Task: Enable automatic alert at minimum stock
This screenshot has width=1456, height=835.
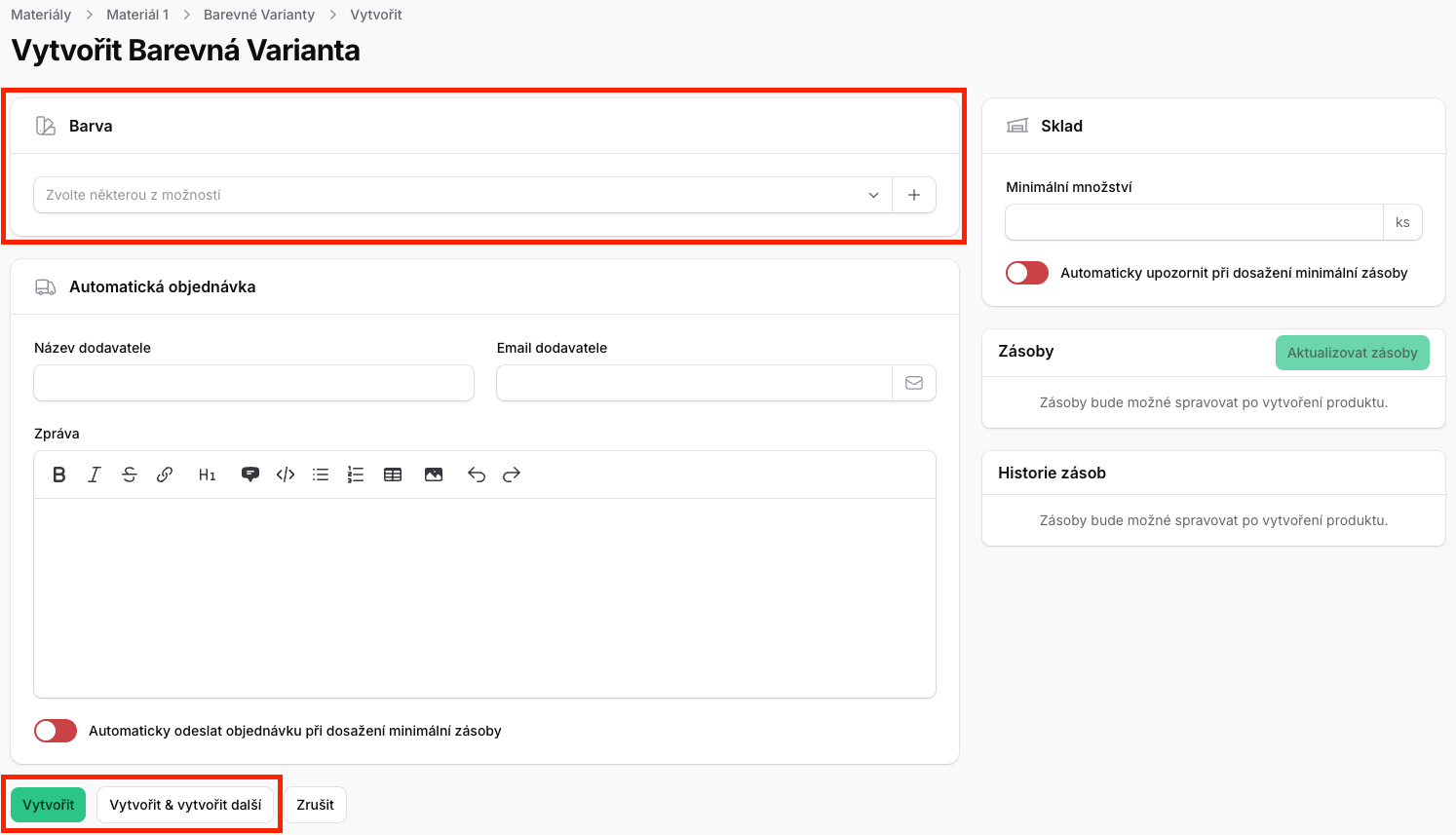Action: coord(1027,273)
